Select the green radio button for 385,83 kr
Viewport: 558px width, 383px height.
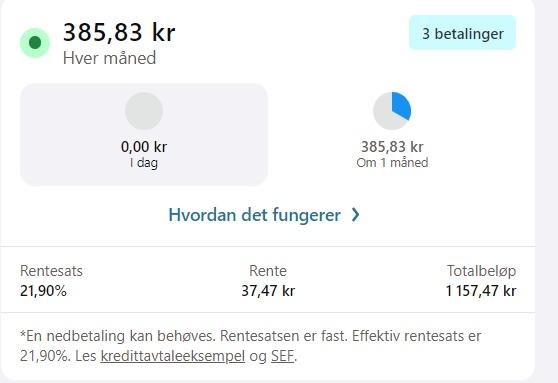coord(35,43)
